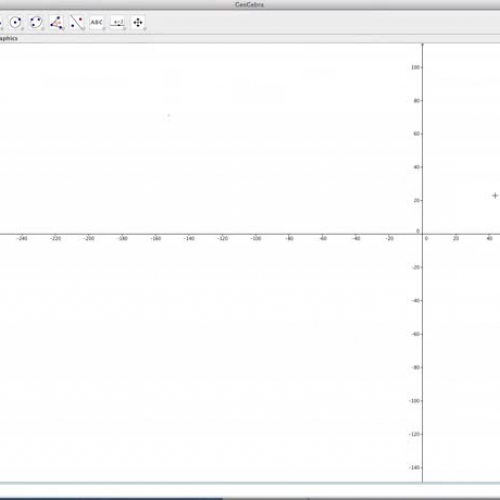Click the -140 label on the x-axis
The image size is (500, 500).
(x=189, y=238)
